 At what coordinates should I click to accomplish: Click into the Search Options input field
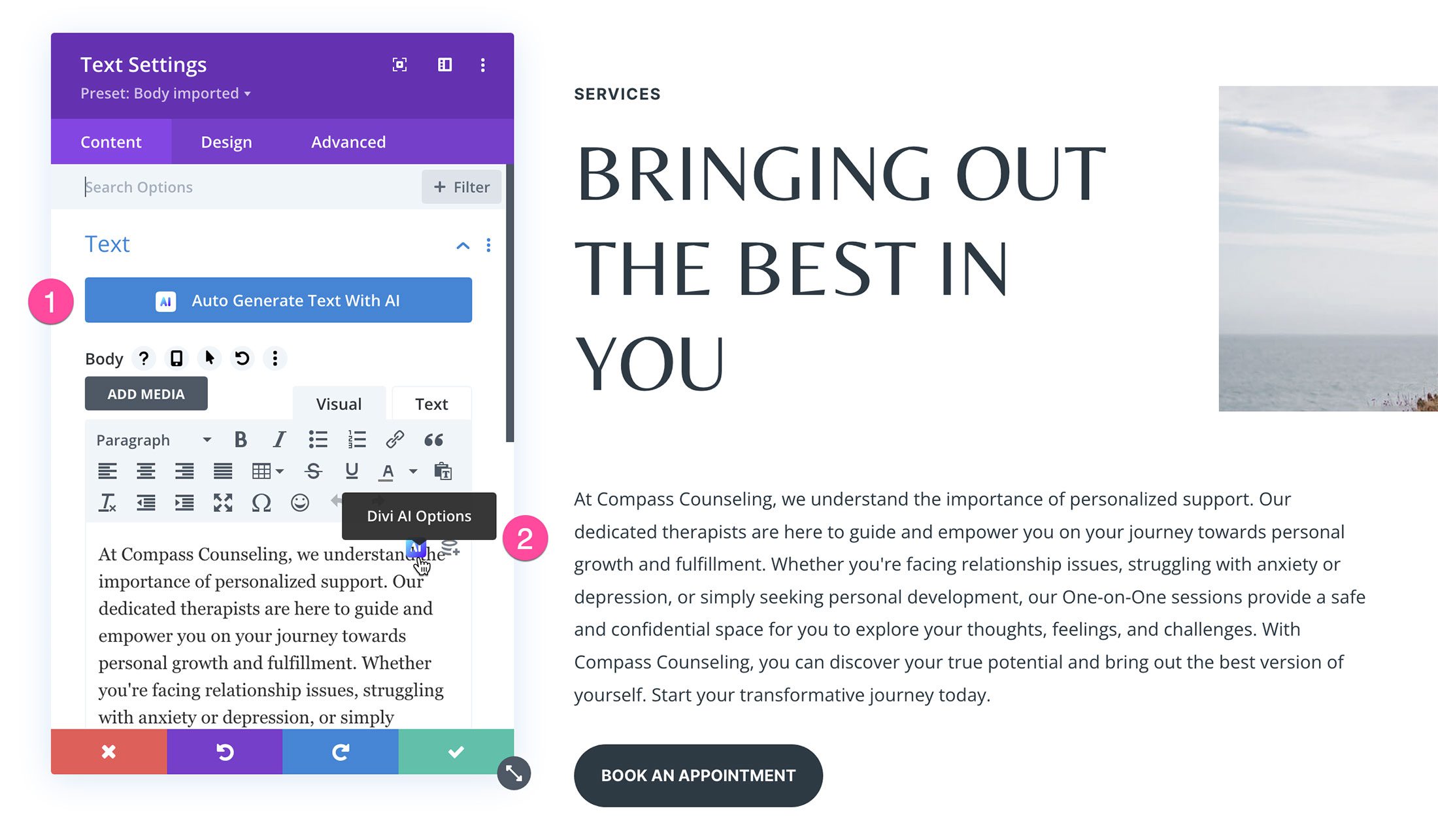pos(248,186)
